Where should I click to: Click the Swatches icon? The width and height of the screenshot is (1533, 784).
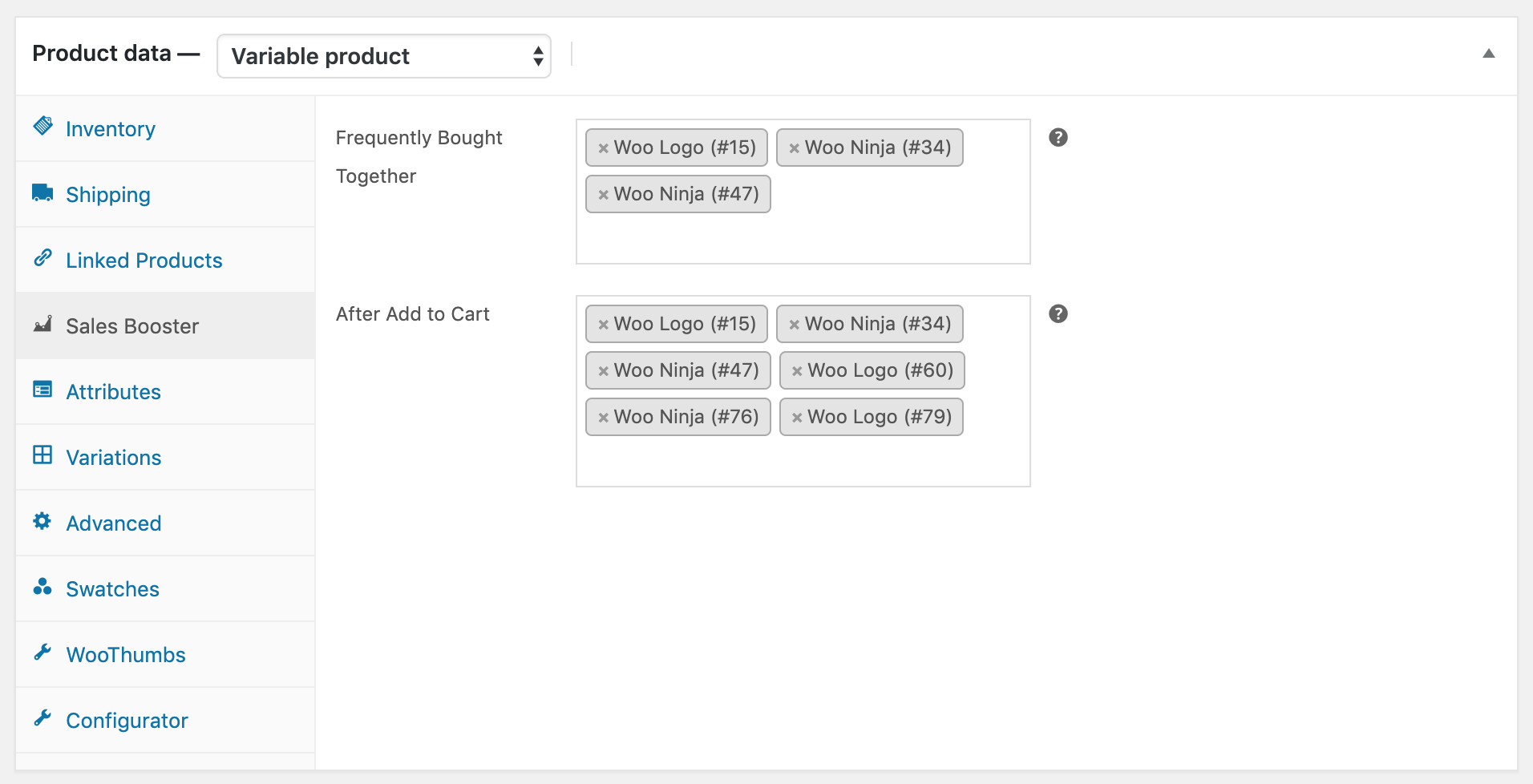pyautogui.click(x=42, y=587)
